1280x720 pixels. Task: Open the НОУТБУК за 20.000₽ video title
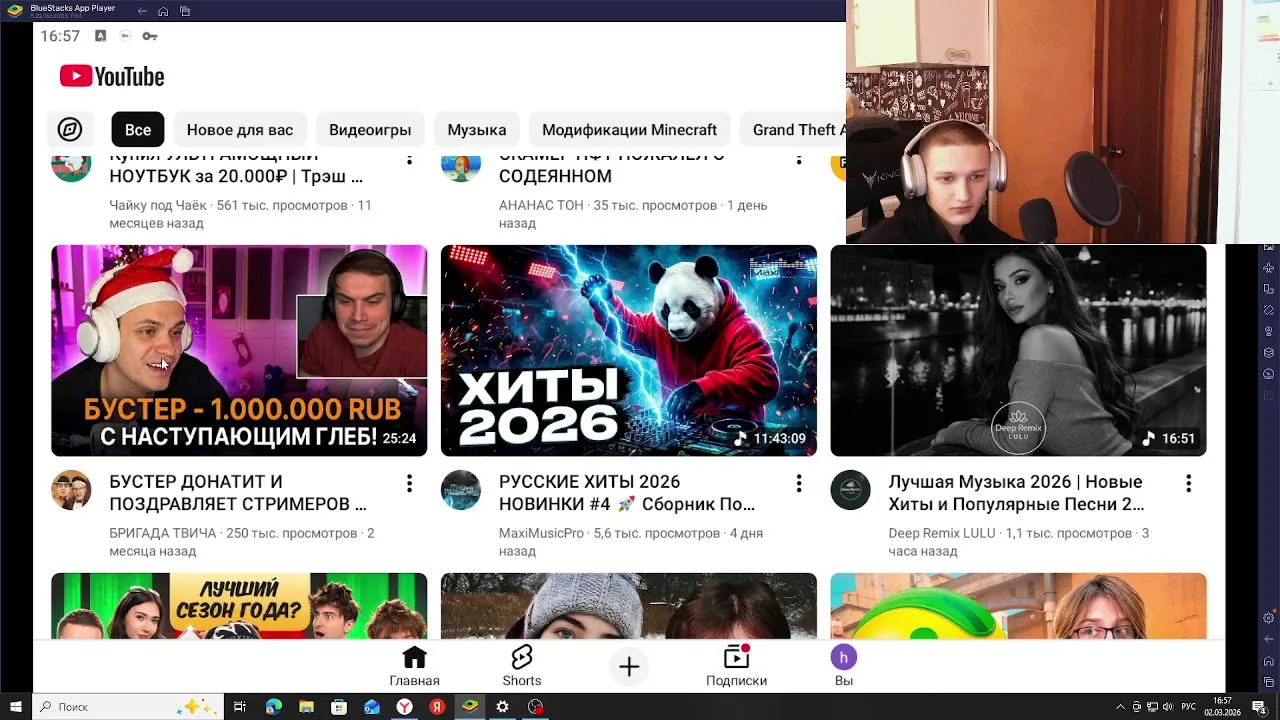coord(236,168)
